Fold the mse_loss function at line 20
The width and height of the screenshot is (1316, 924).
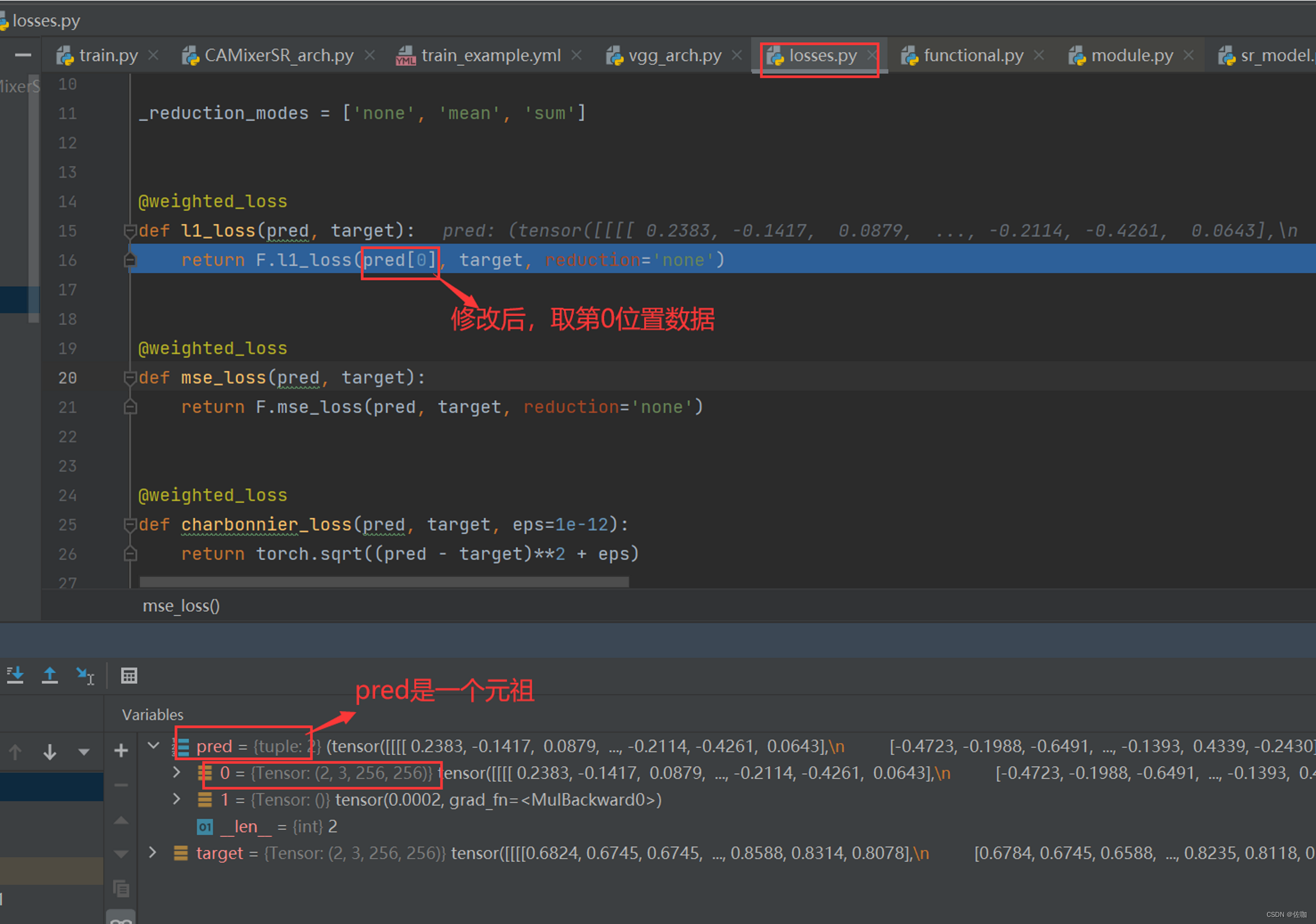point(130,377)
